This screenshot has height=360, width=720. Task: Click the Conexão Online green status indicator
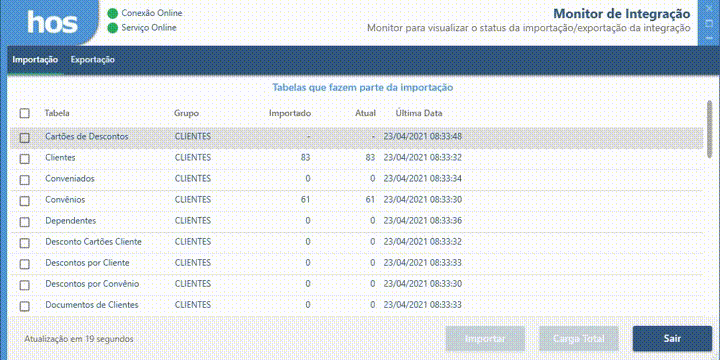(x=112, y=13)
